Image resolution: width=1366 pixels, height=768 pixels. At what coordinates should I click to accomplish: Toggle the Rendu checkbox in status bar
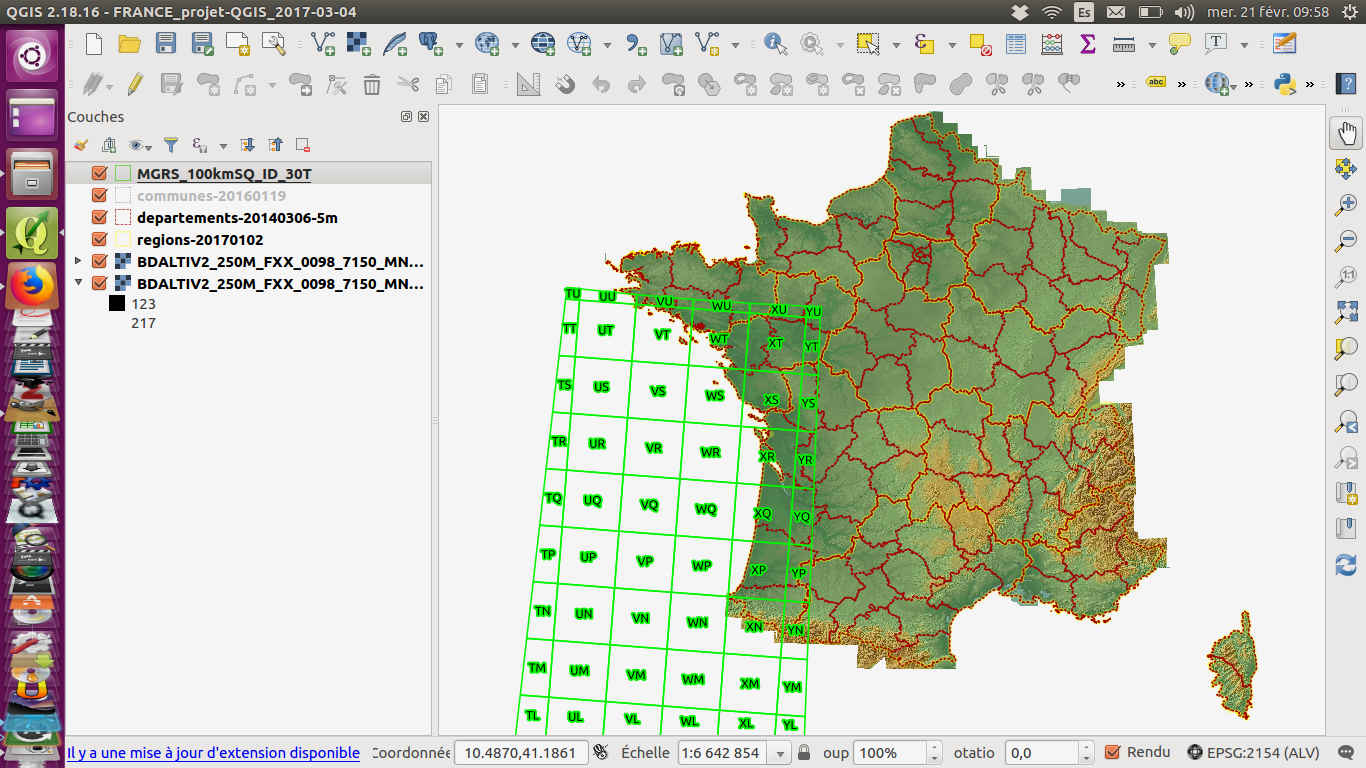coord(1113,752)
